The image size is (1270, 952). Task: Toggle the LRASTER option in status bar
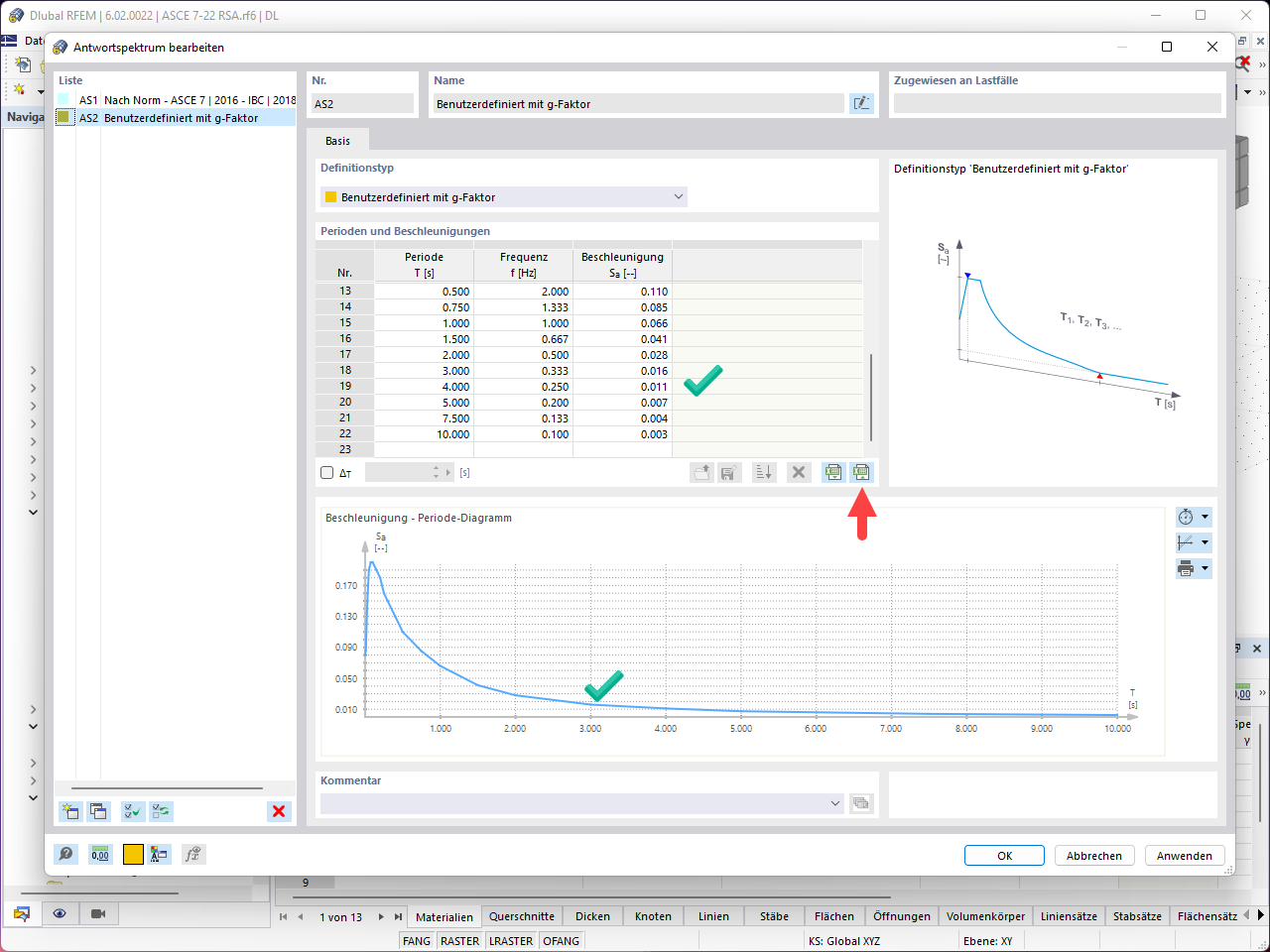click(x=511, y=941)
